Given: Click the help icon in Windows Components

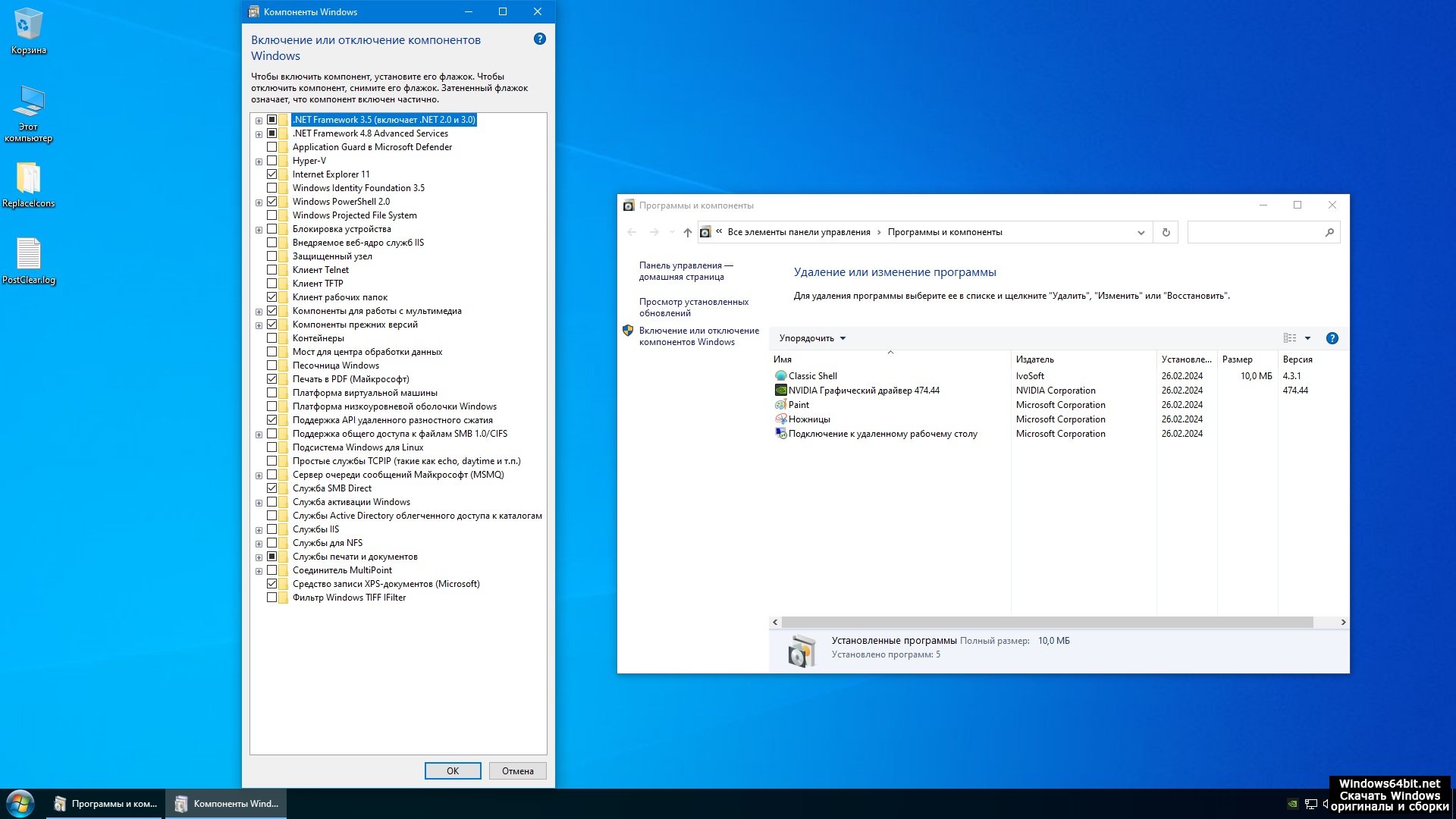Looking at the screenshot, I should click(x=540, y=39).
